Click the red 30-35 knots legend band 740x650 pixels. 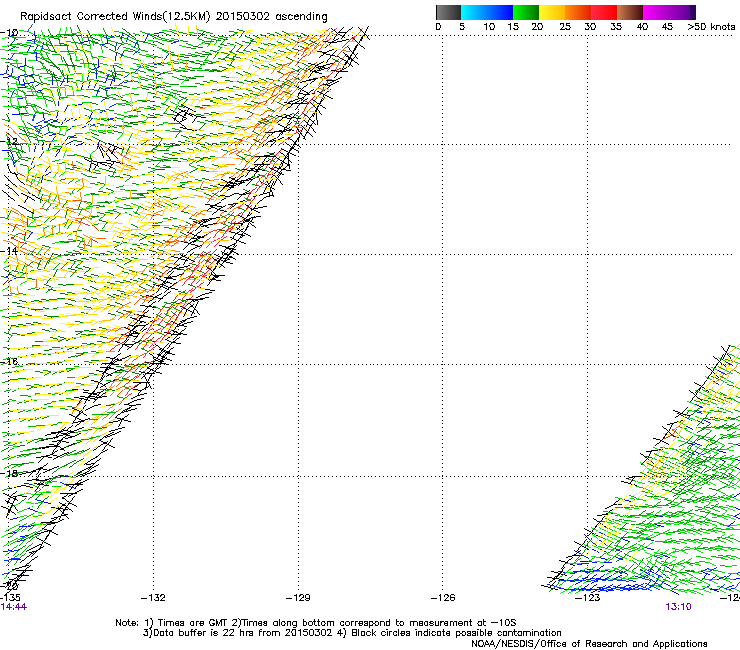[x=604, y=12]
